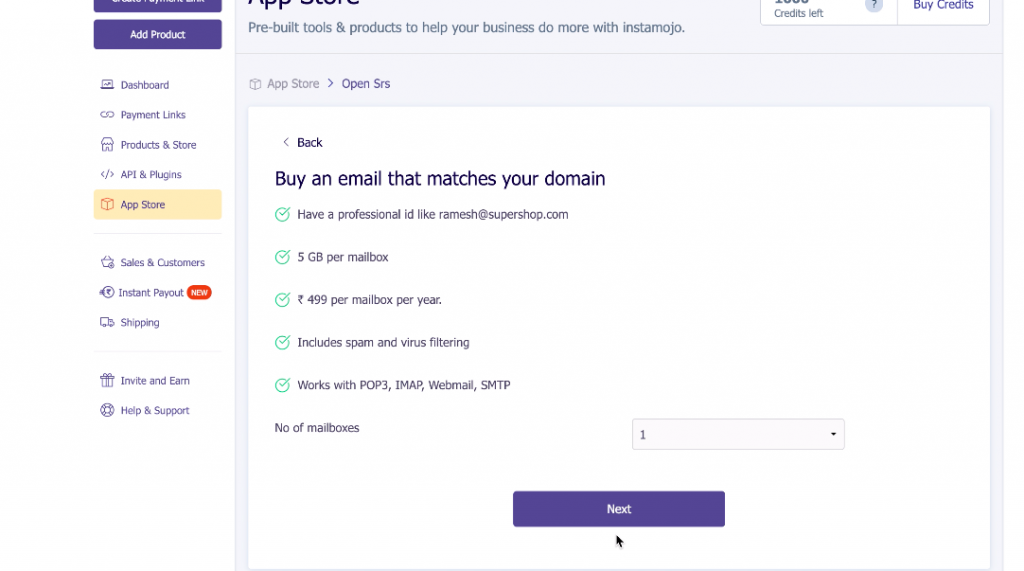
Task: Open the No of mailboxes dropdown
Action: click(x=738, y=435)
